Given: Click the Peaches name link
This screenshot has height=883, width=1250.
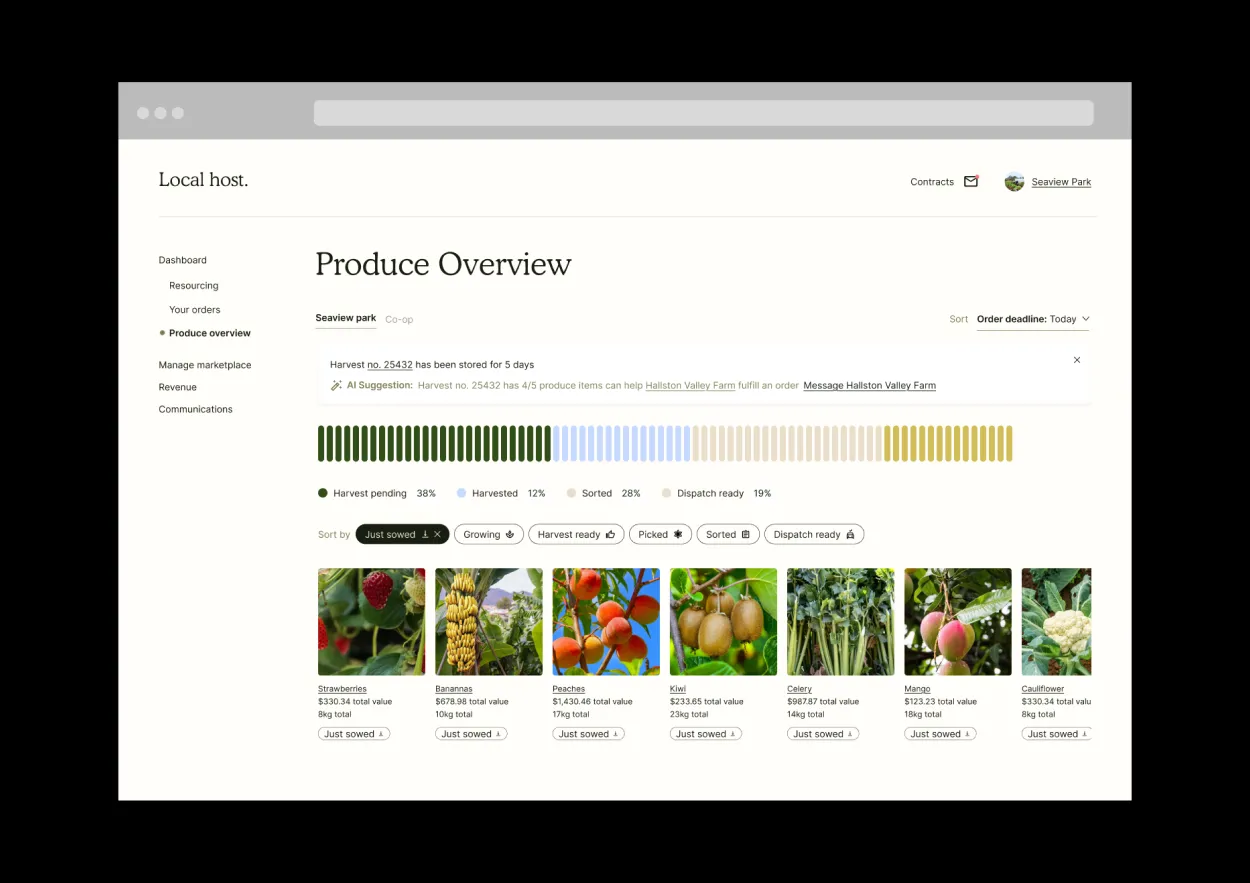Looking at the screenshot, I should click(569, 689).
